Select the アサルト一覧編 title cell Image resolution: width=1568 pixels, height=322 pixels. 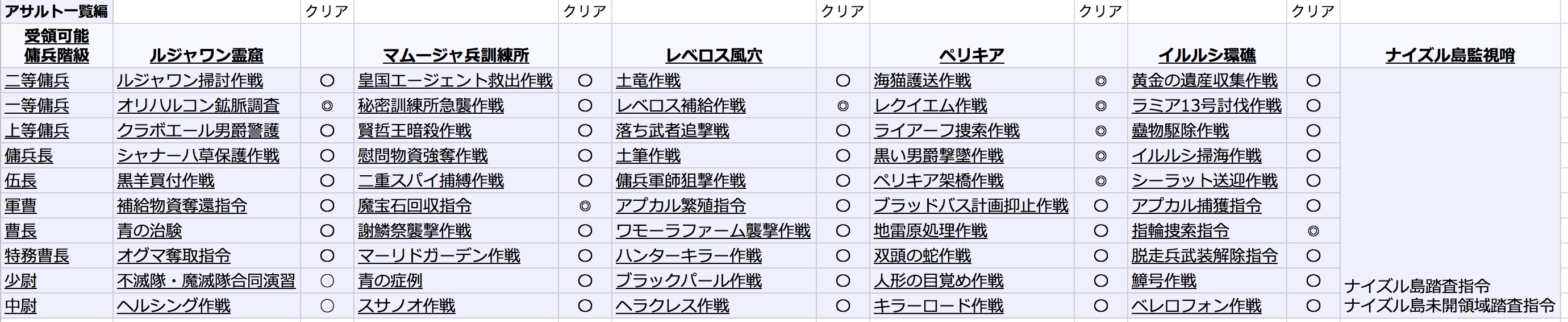(57, 11)
